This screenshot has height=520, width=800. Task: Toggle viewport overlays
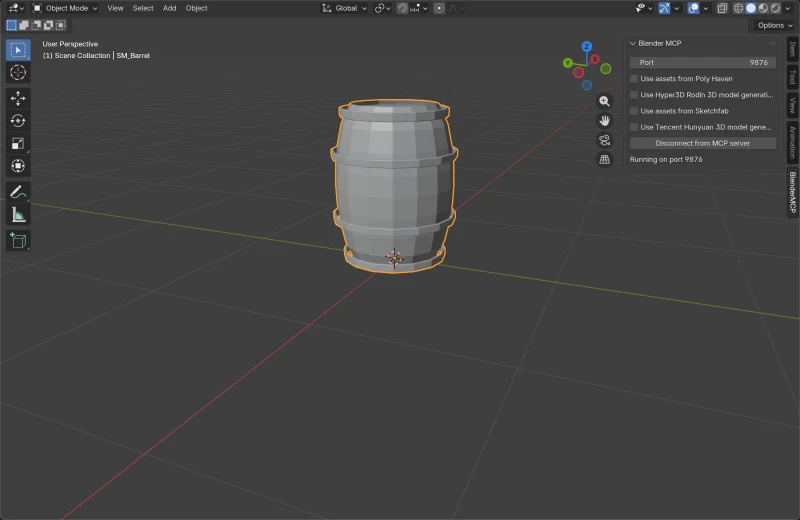pos(693,8)
